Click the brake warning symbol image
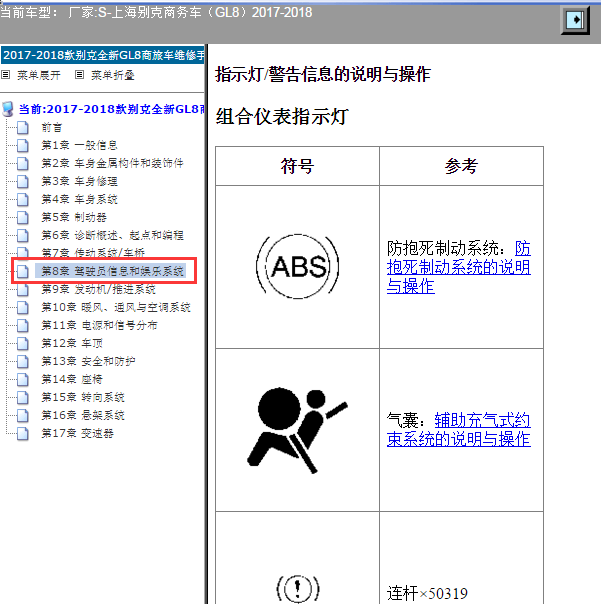The image size is (601, 604). 297,589
